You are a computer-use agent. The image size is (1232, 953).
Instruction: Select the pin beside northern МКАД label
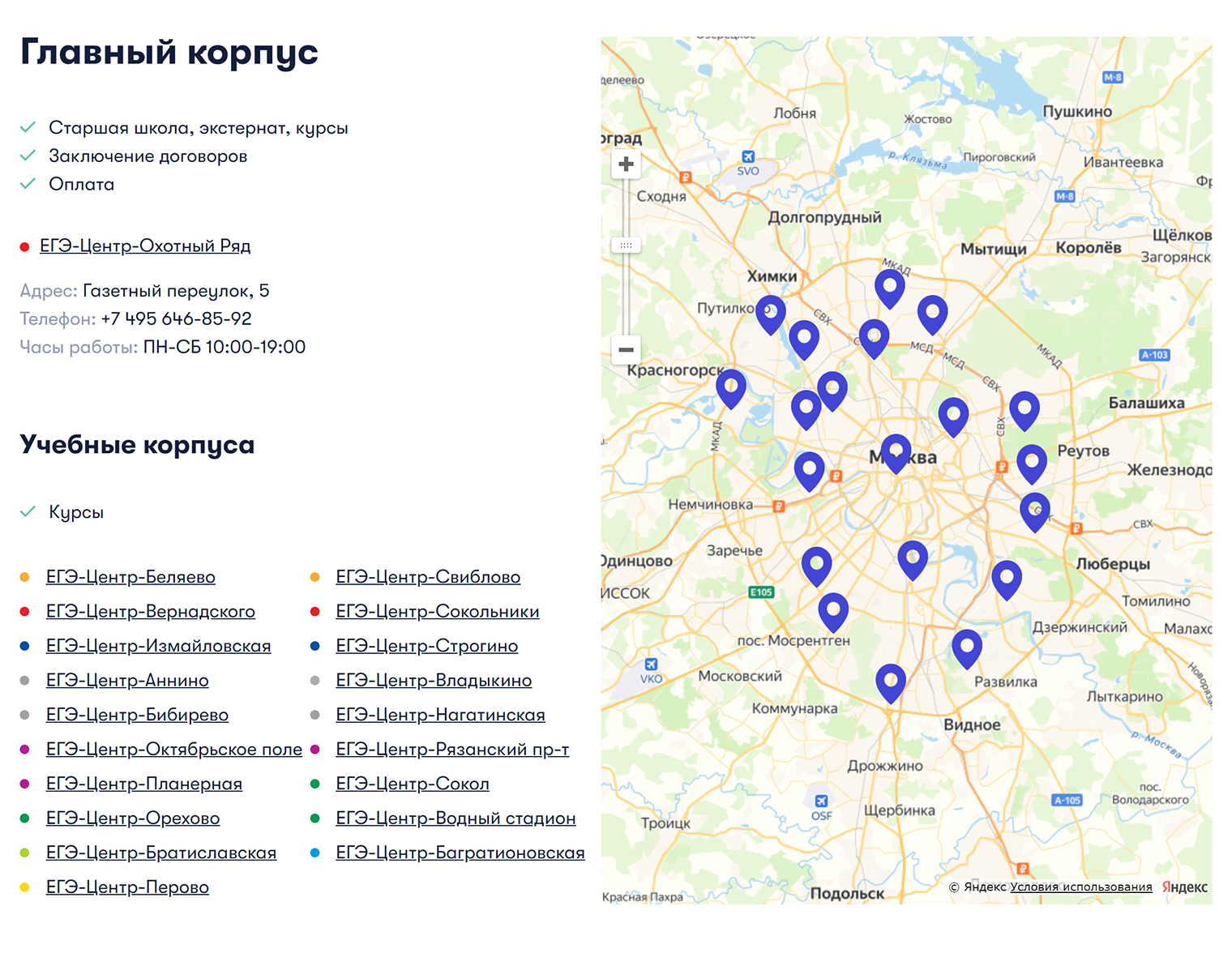890,289
